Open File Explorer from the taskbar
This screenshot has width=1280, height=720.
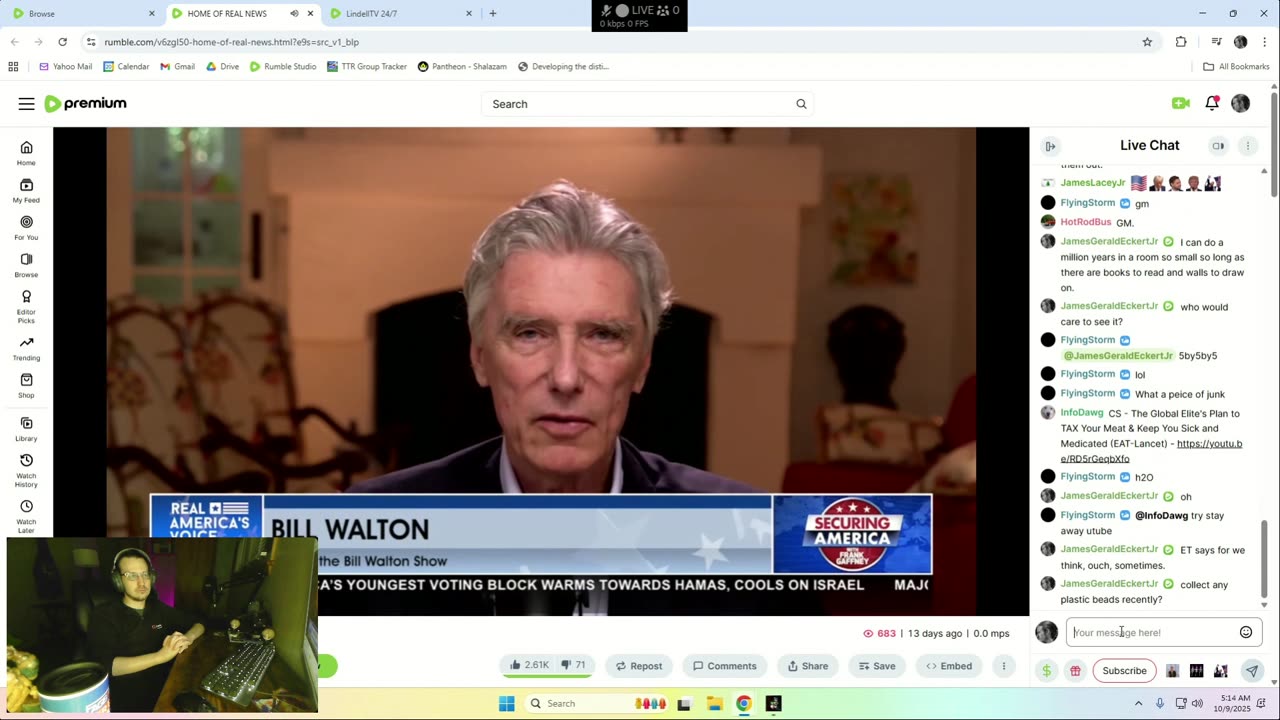(x=714, y=704)
